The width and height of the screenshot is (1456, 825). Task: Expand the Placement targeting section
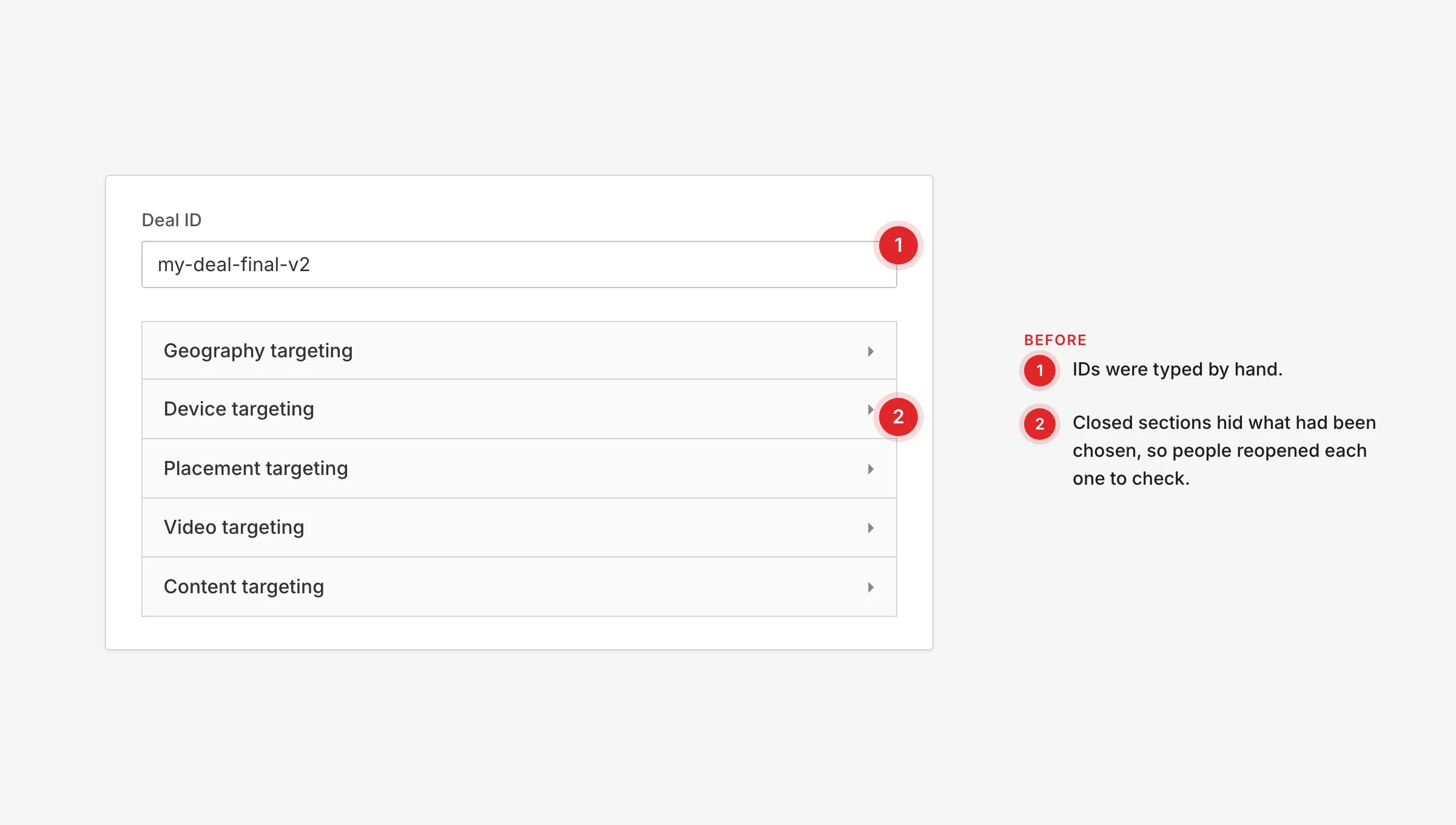[519, 469]
